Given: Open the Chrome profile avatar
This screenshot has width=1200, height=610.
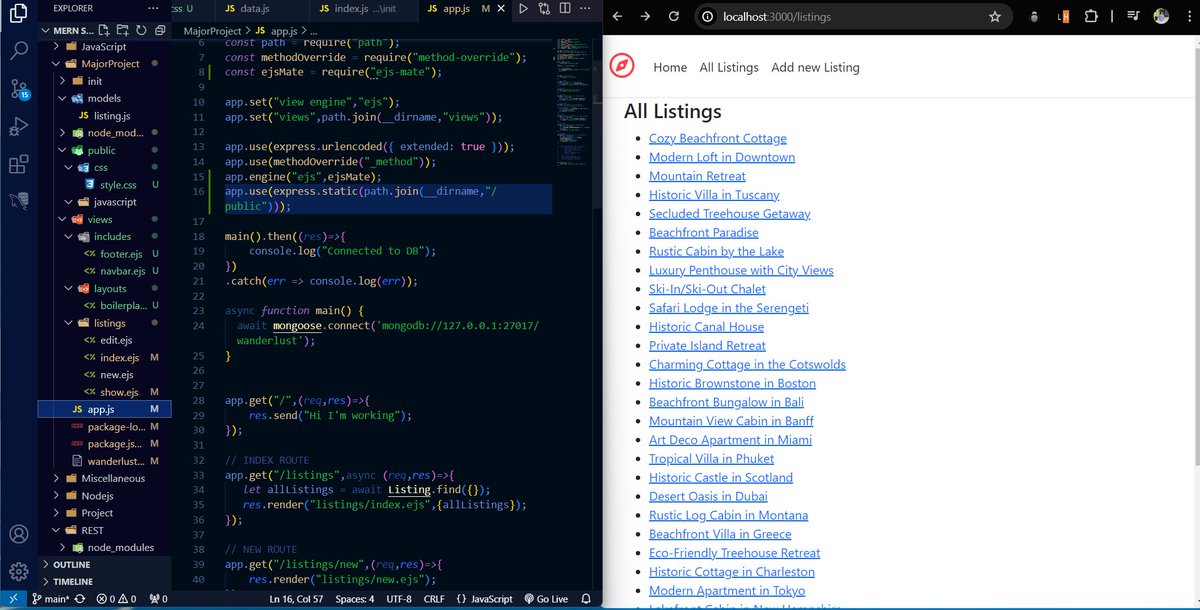Looking at the screenshot, I should coord(1161,16).
